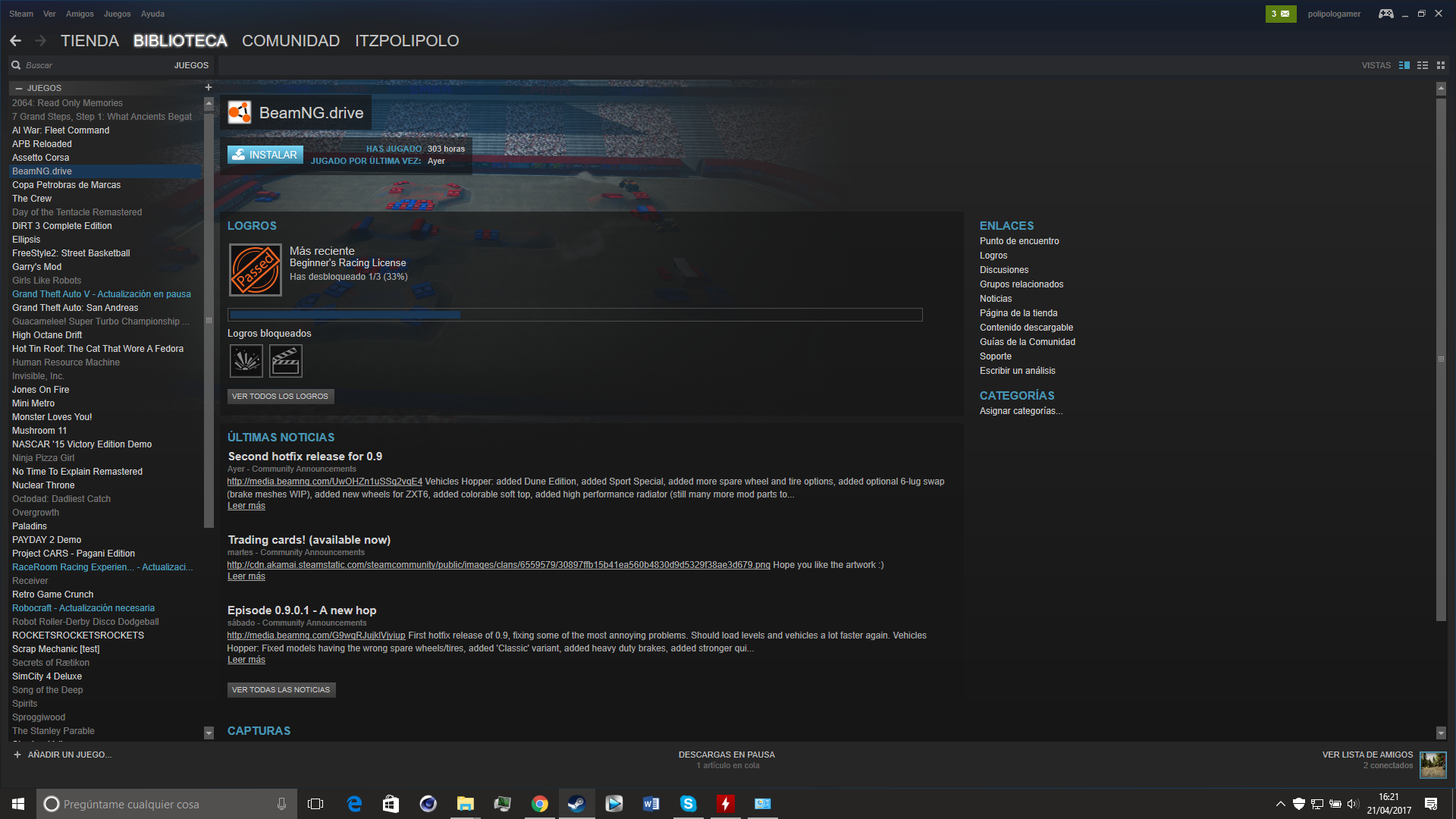The height and width of the screenshot is (819, 1456).
Task: Add a category with plus icon
Action: pyautogui.click(x=209, y=87)
